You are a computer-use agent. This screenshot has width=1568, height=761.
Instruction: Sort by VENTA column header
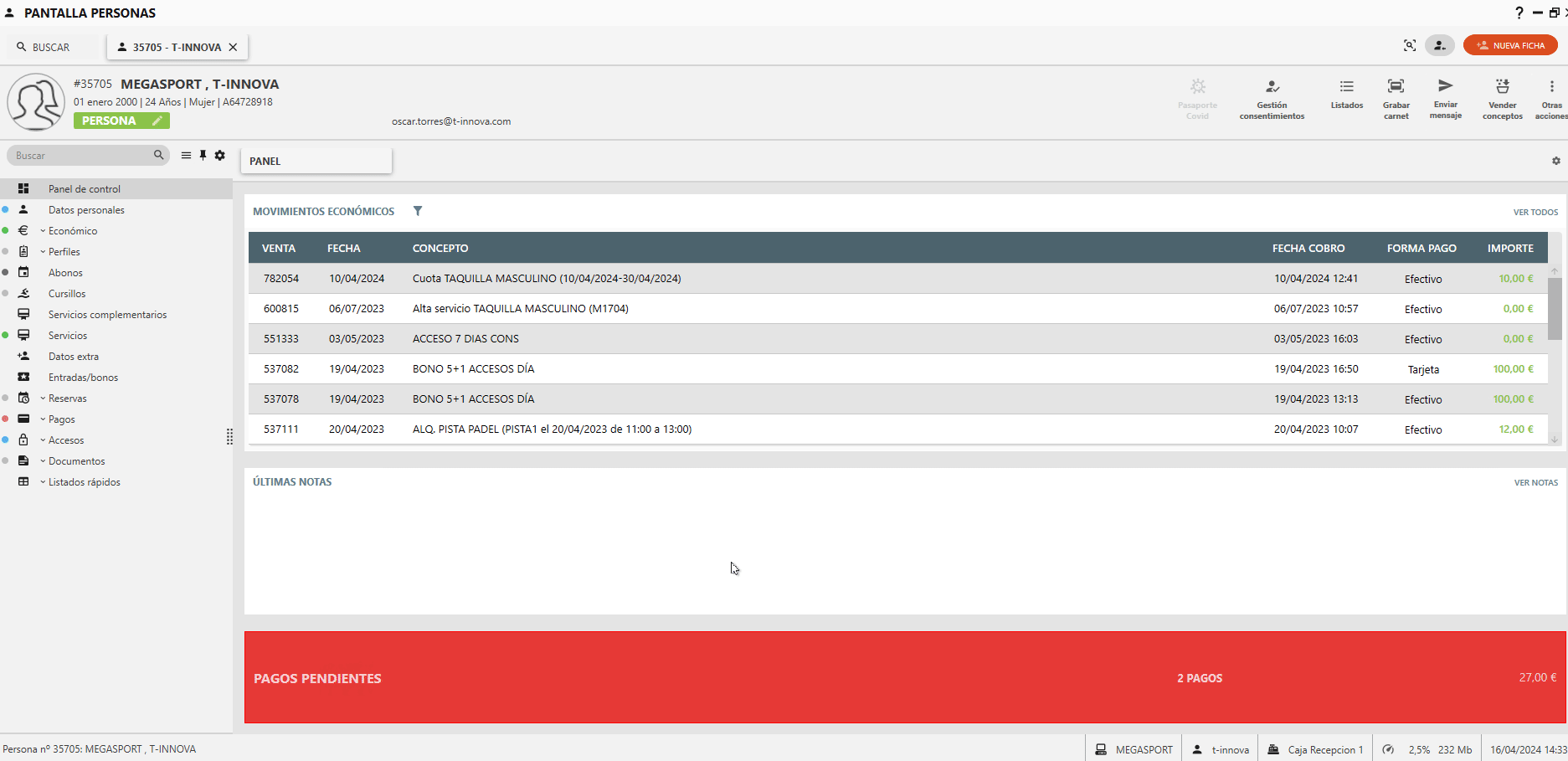click(x=279, y=248)
